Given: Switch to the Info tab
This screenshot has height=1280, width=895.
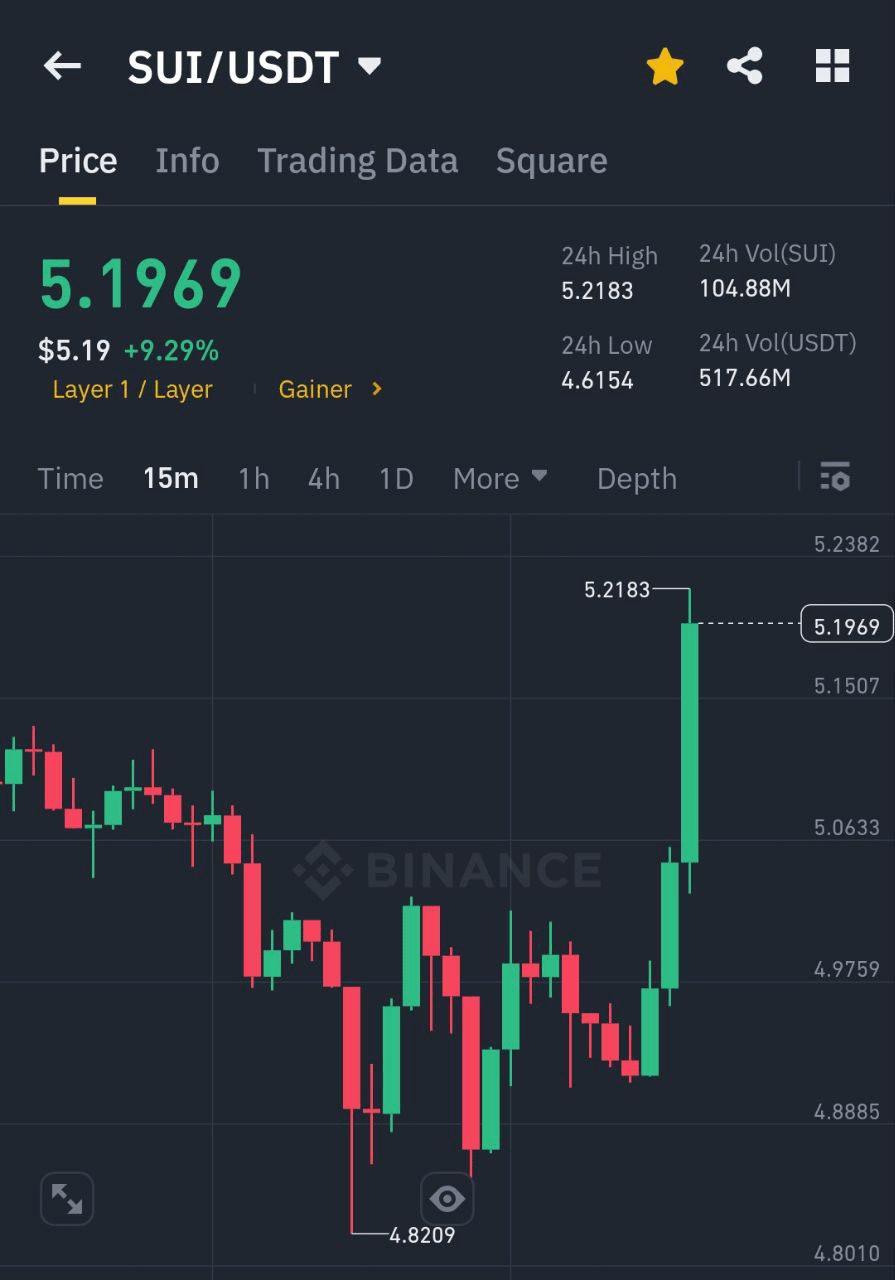Looking at the screenshot, I should (187, 161).
